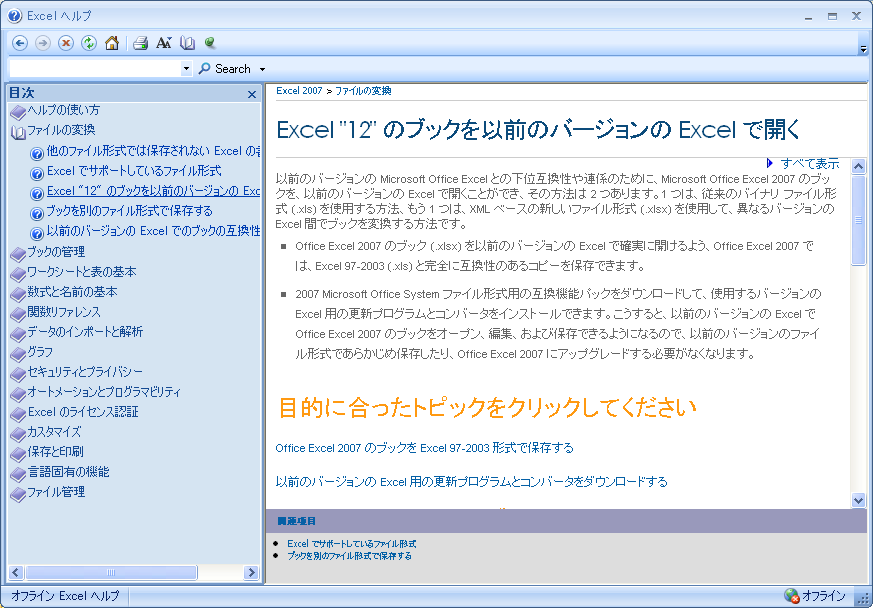
Task: Follow the Excel 2007 breadcrumb link
Action: 299,91
